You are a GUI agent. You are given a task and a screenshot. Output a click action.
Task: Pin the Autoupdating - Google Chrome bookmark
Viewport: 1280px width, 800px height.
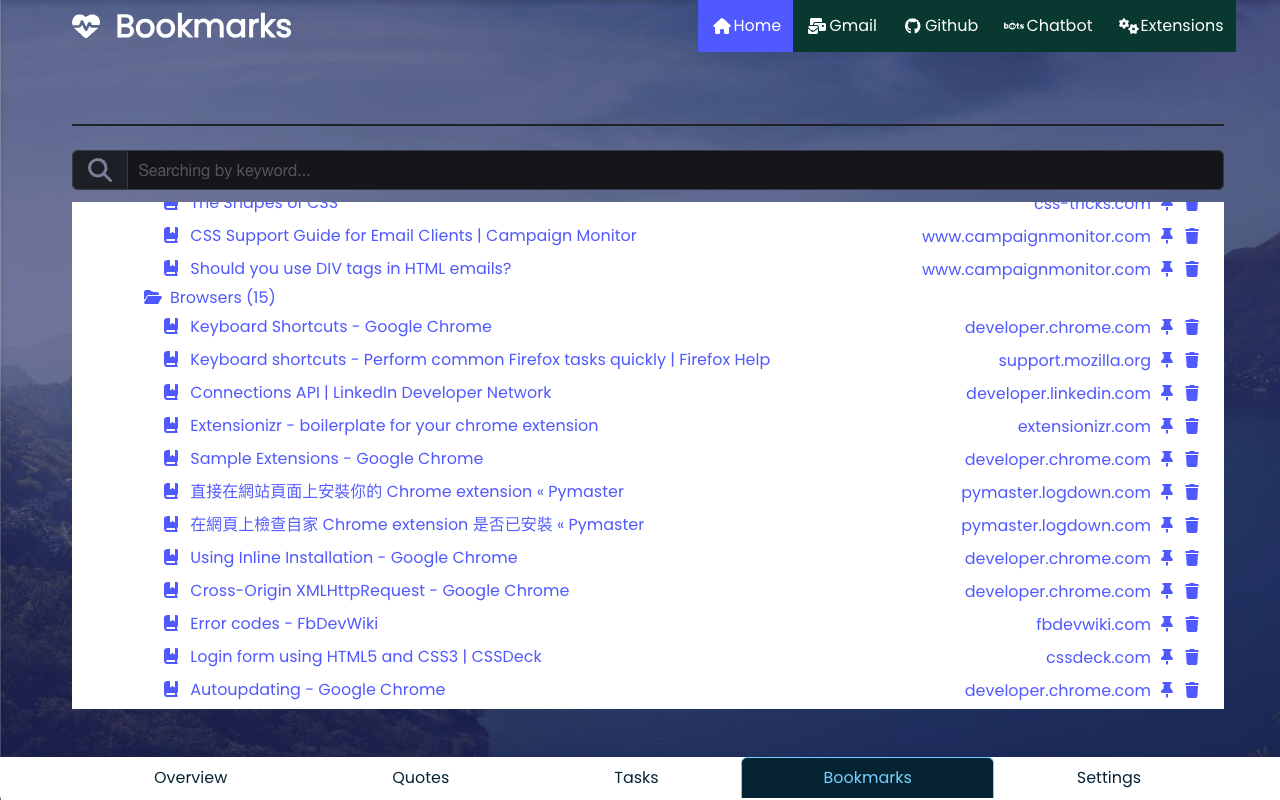click(x=1166, y=690)
